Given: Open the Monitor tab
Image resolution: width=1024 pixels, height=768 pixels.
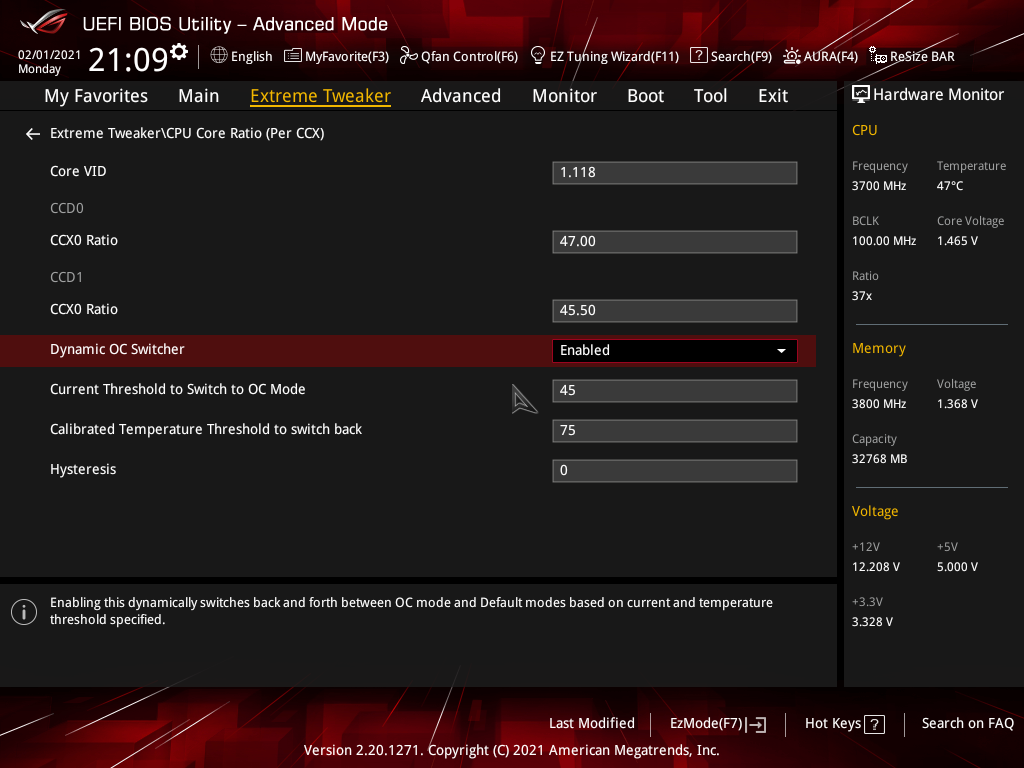Looking at the screenshot, I should coord(564,96).
